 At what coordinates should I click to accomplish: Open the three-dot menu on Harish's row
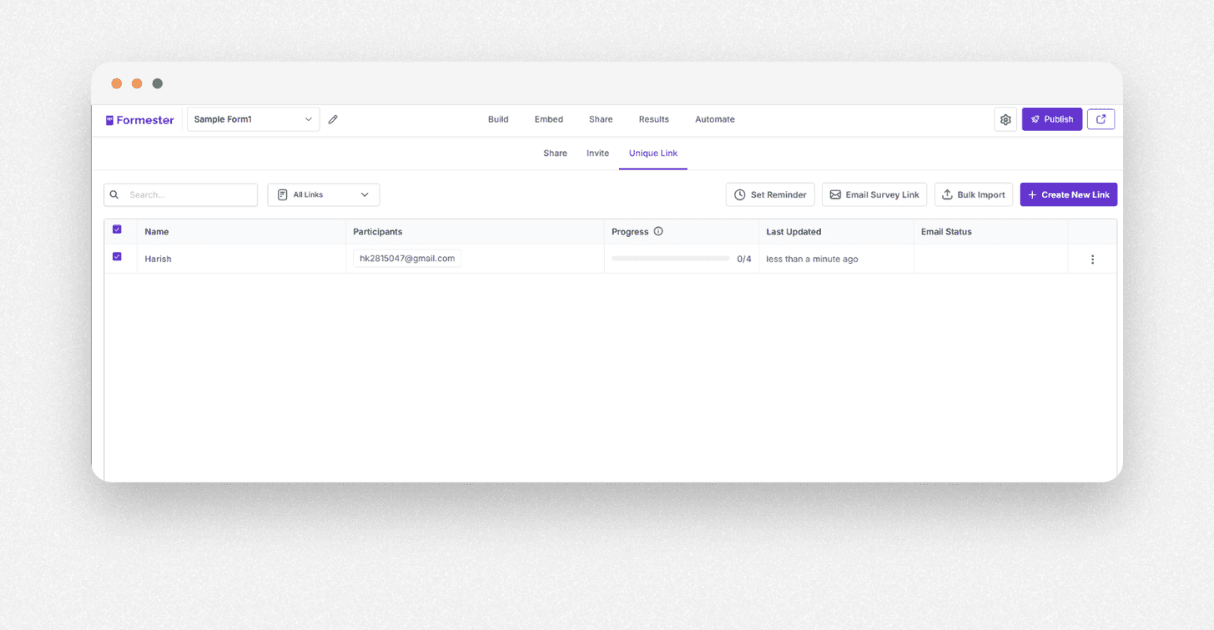tap(1092, 258)
